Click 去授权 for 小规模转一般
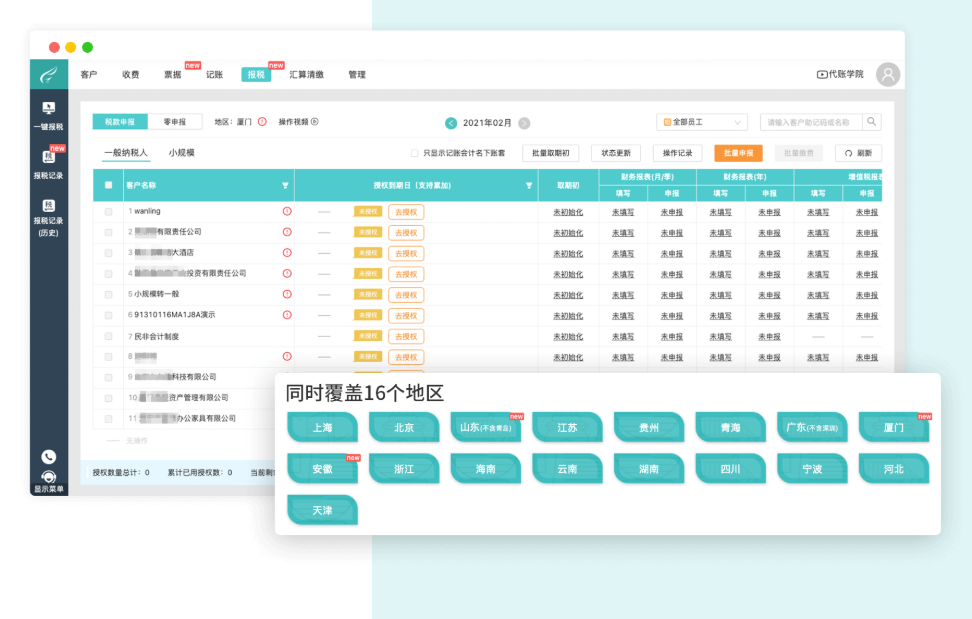This screenshot has width=972, height=619. (x=406, y=295)
